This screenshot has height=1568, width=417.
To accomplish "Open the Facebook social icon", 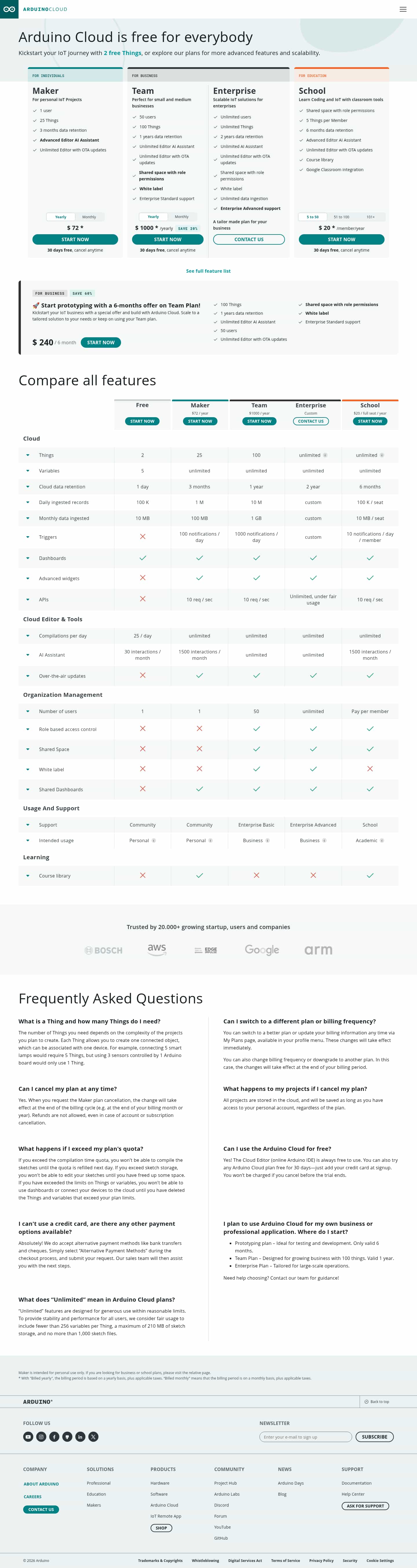I will pos(54,1437).
